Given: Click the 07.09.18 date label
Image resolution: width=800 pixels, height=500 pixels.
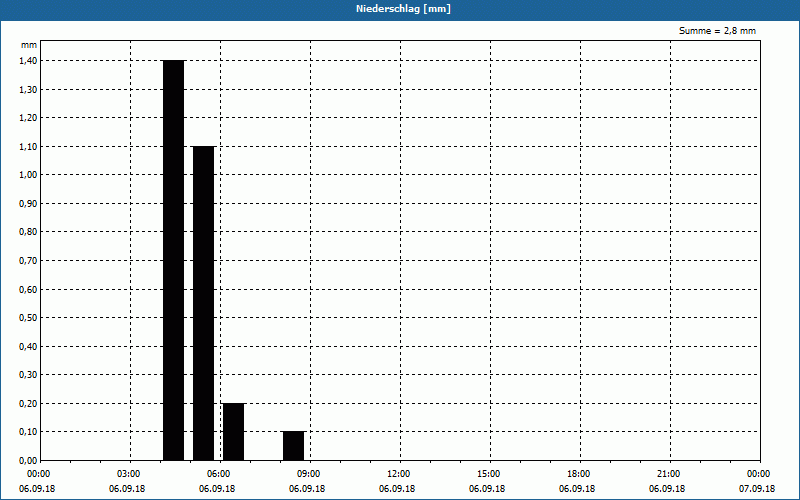Looking at the screenshot, I should [757, 489].
